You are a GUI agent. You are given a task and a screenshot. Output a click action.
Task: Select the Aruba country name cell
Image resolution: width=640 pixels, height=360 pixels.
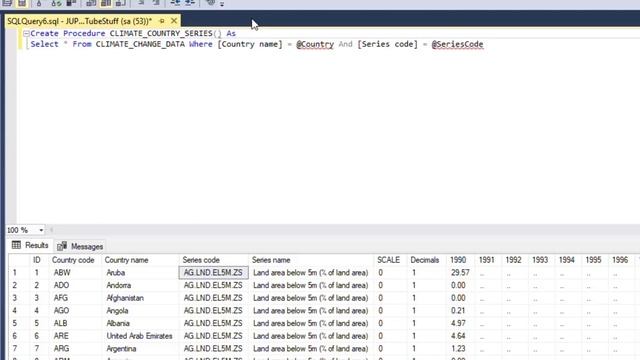pyautogui.click(x=140, y=273)
